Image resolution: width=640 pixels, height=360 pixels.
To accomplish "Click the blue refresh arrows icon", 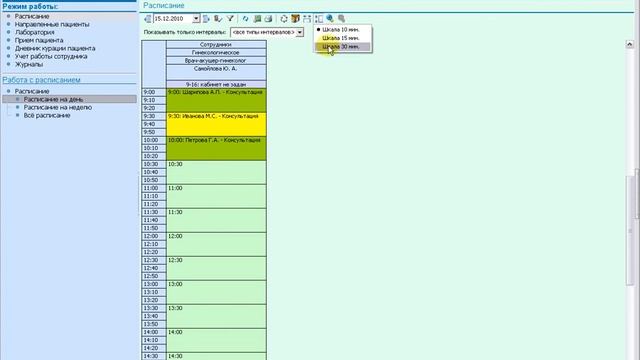I will coord(245,19).
